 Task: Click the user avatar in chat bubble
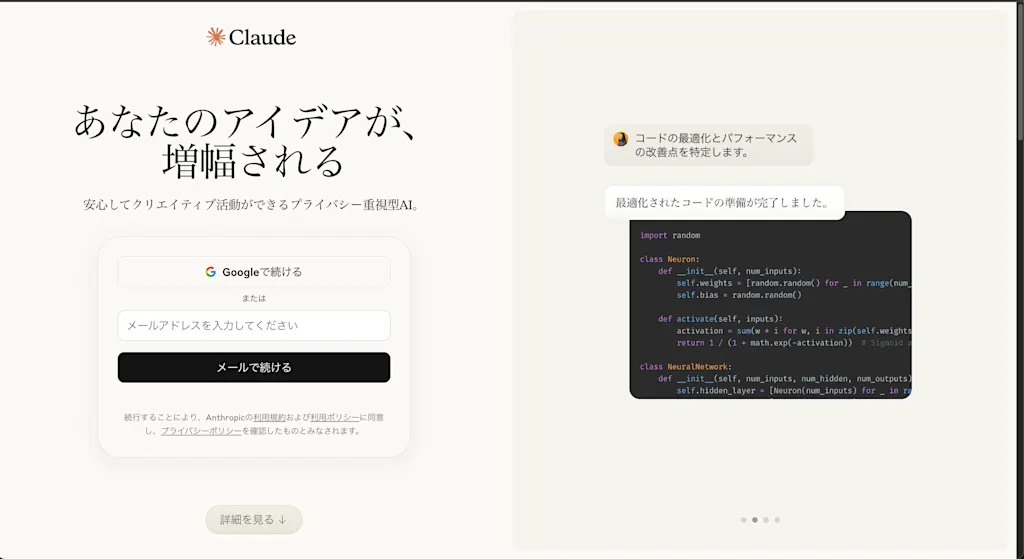pyautogui.click(x=620, y=138)
